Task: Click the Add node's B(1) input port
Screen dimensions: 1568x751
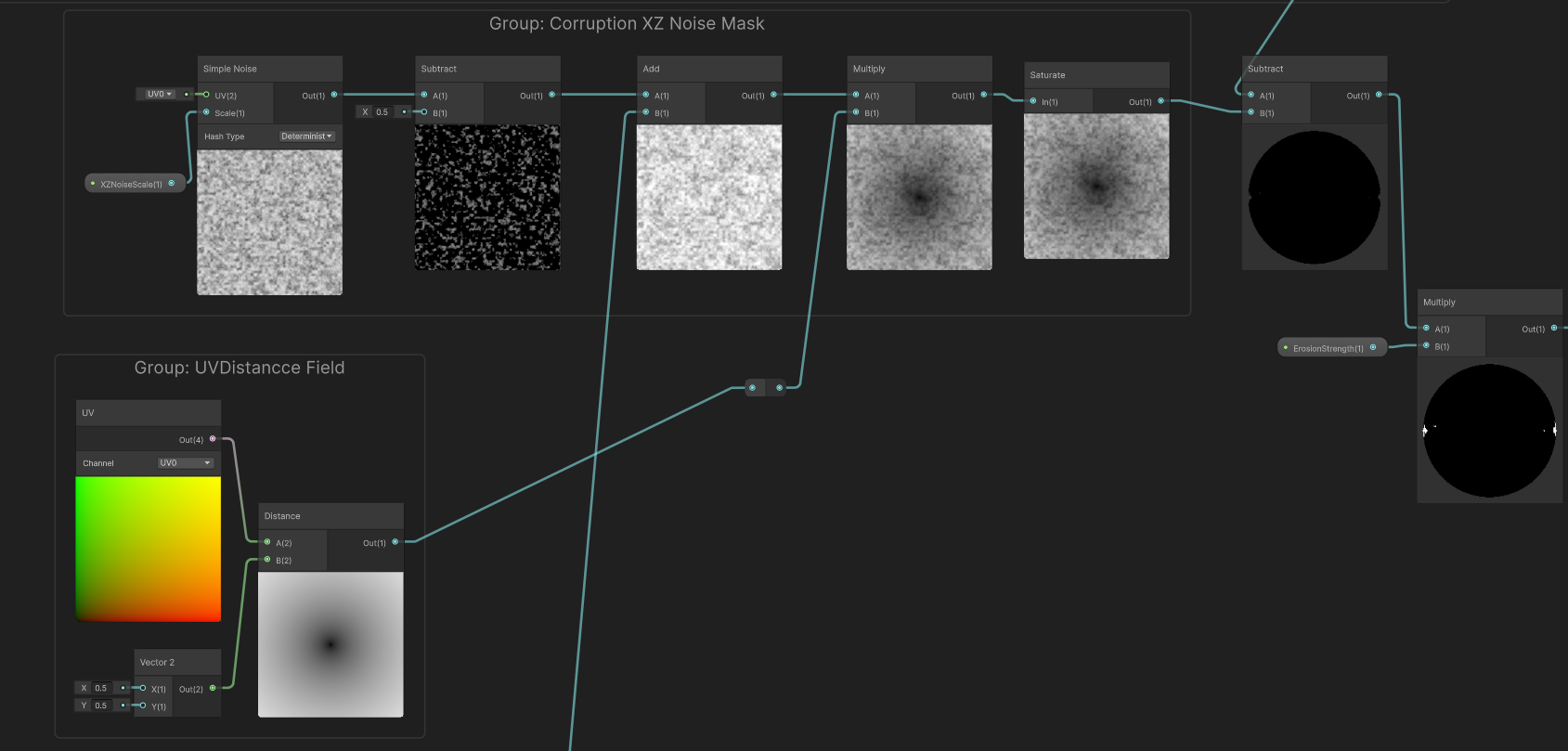Action: (x=646, y=112)
